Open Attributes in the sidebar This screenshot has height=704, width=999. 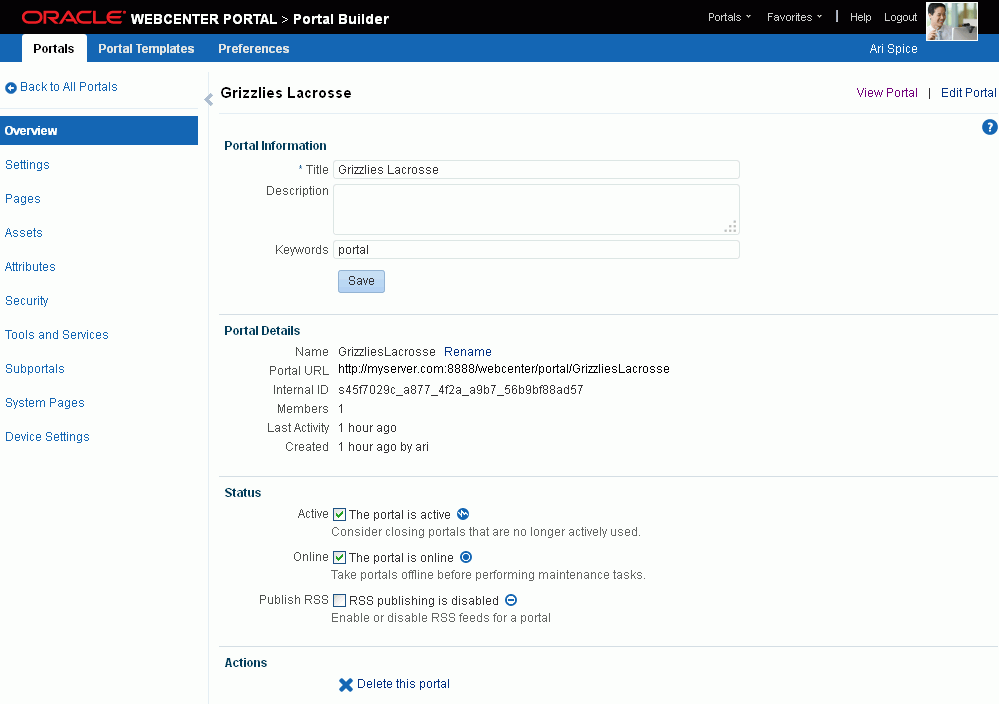[x=30, y=267]
